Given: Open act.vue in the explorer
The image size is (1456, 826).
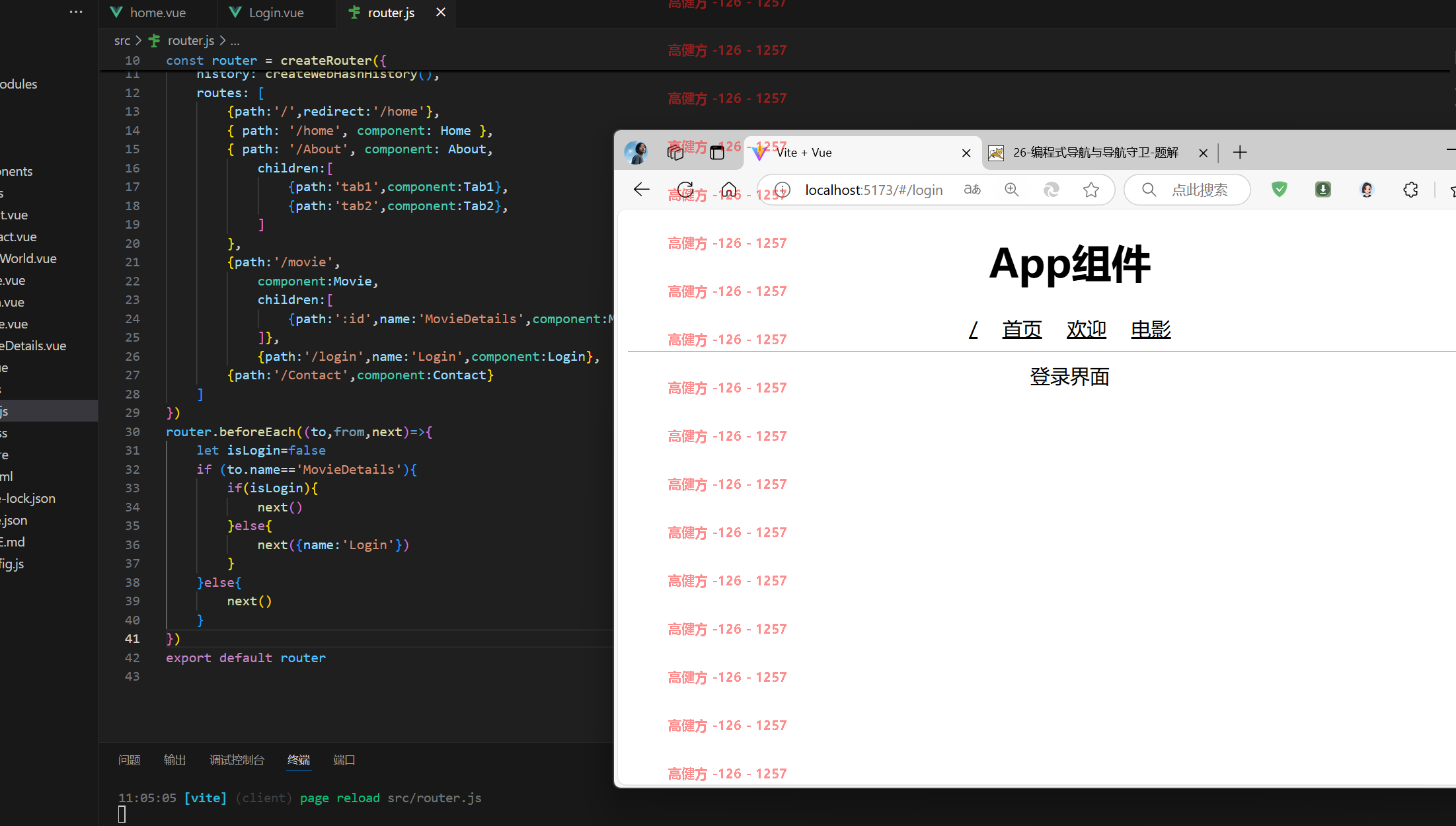Looking at the screenshot, I should (19, 237).
